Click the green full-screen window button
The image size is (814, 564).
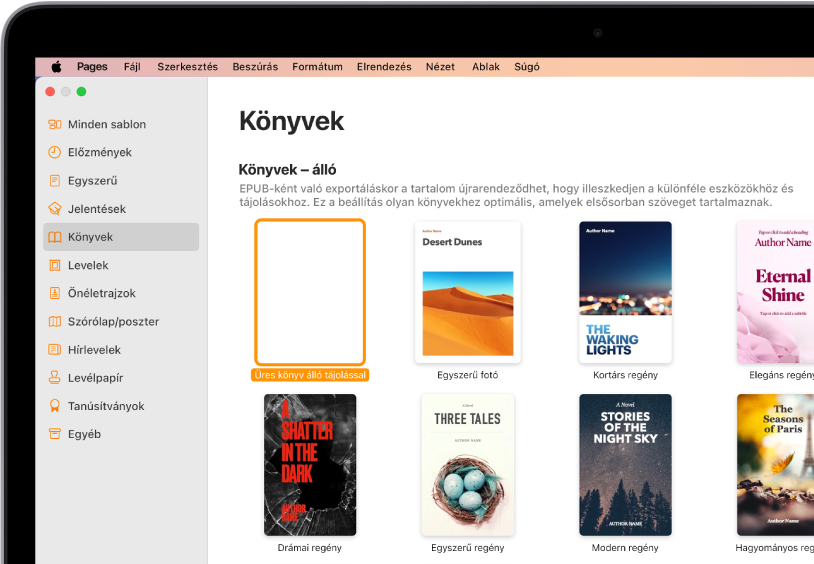[82, 91]
